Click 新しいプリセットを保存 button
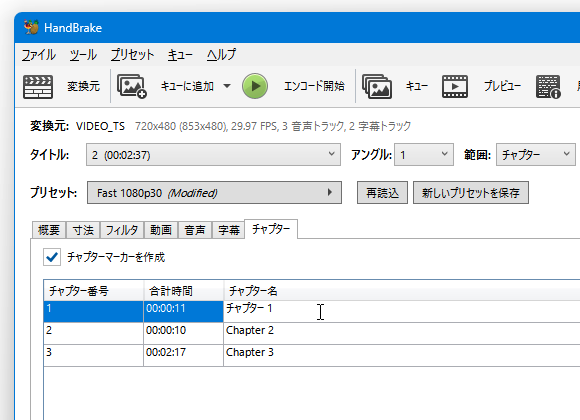The width and height of the screenshot is (580, 420). click(x=471, y=192)
